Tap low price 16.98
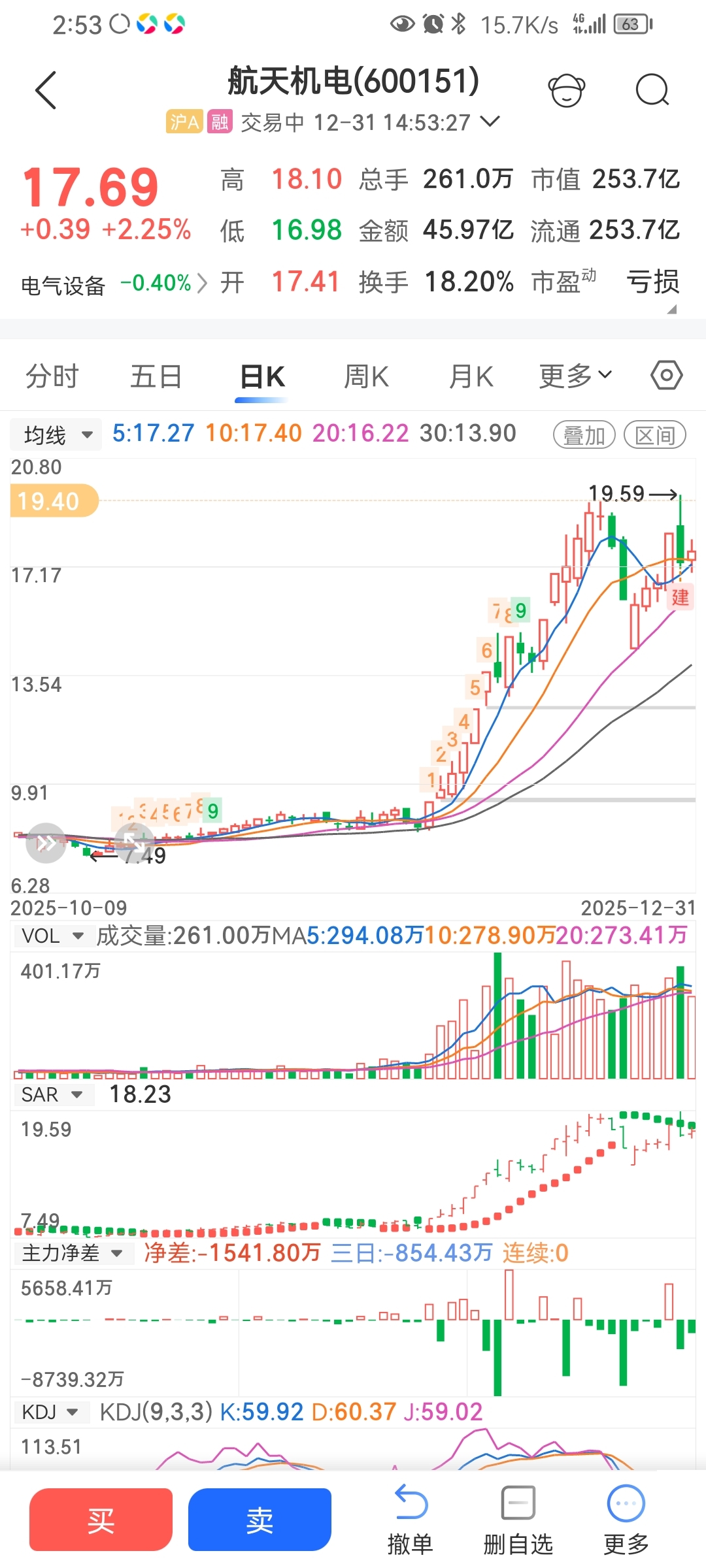The image size is (706, 1568). point(307,230)
